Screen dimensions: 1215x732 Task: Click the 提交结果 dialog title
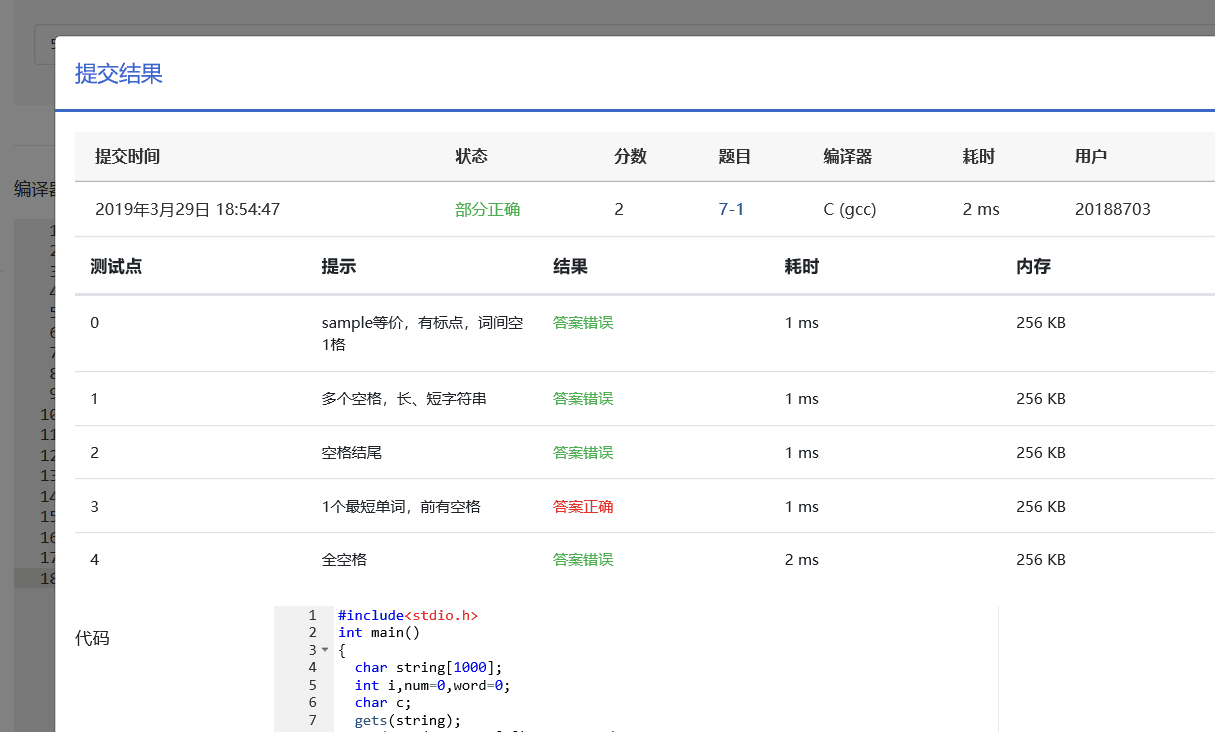(x=119, y=74)
